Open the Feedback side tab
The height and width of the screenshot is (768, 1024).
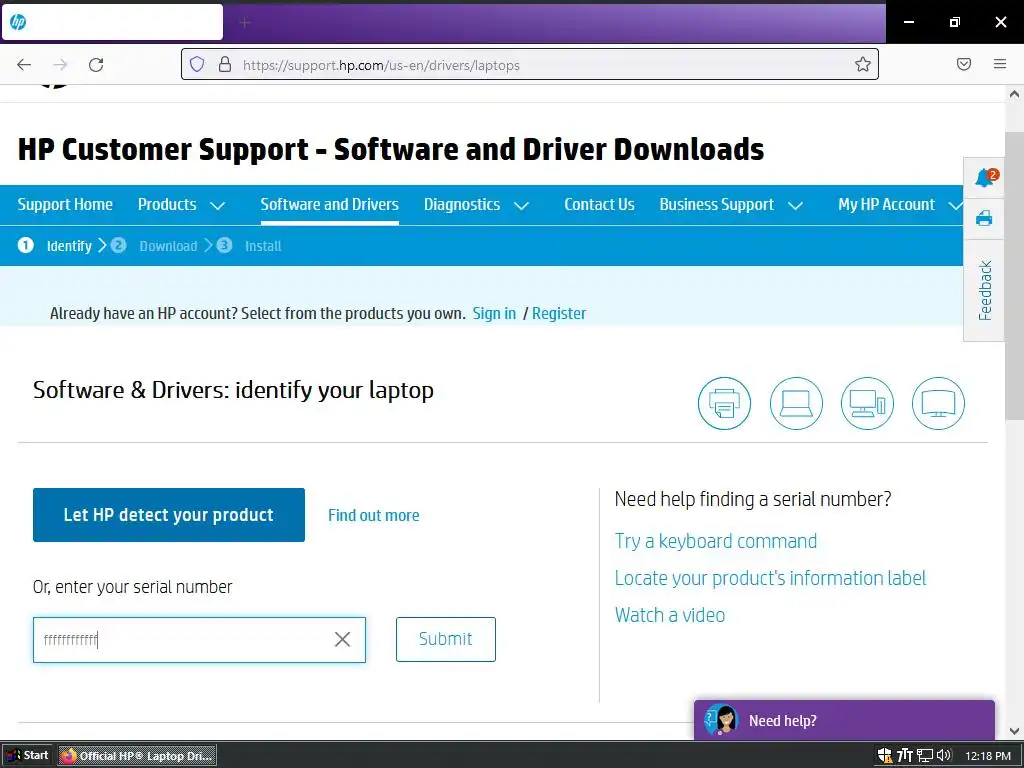[x=984, y=291]
